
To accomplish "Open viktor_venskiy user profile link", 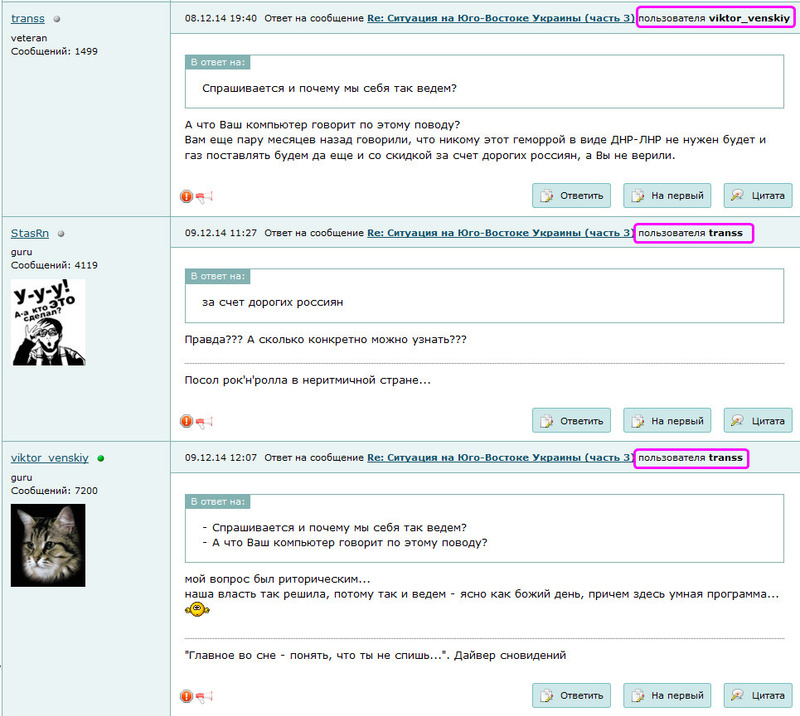I will pyautogui.click(x=49, y=458).
